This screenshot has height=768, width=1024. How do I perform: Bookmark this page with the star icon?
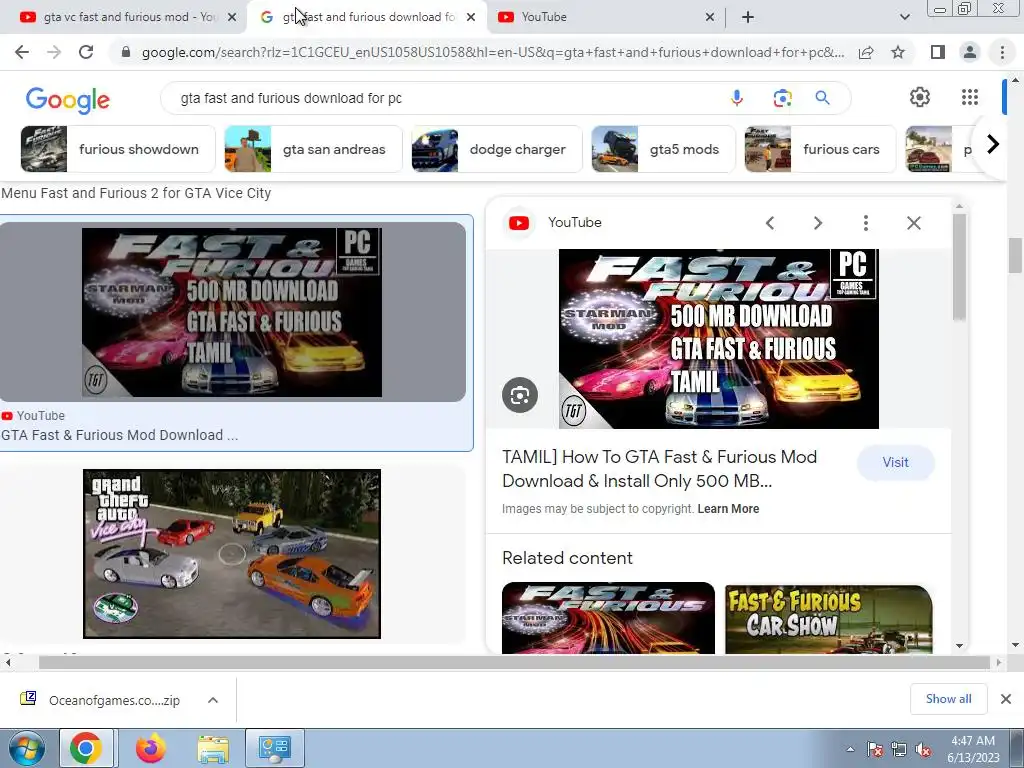tap(898, 52)
